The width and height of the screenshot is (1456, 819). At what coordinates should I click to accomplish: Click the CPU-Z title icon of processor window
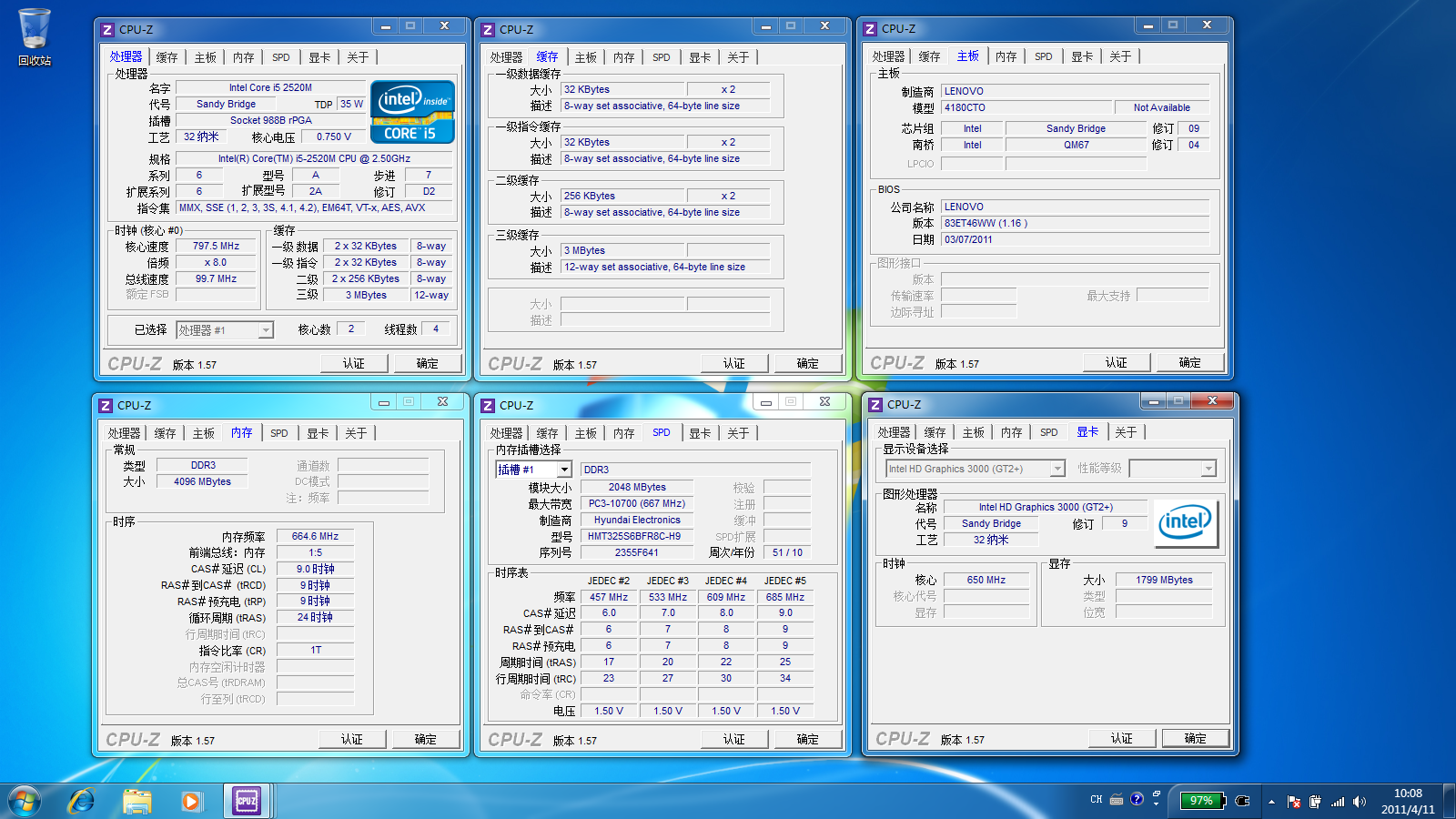[x=107, y=29]
